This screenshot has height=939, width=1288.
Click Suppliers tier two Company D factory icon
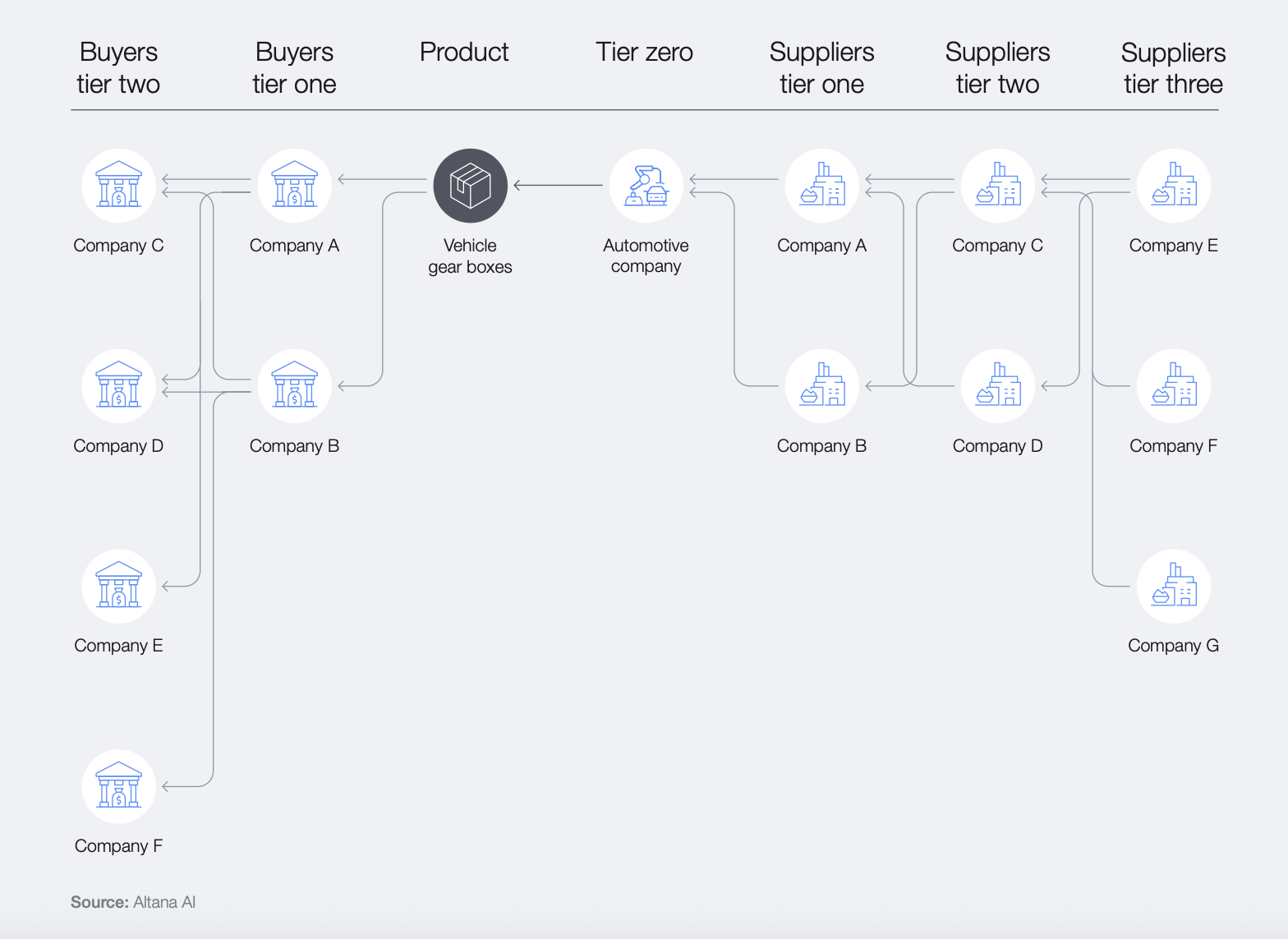pos(998,386)
